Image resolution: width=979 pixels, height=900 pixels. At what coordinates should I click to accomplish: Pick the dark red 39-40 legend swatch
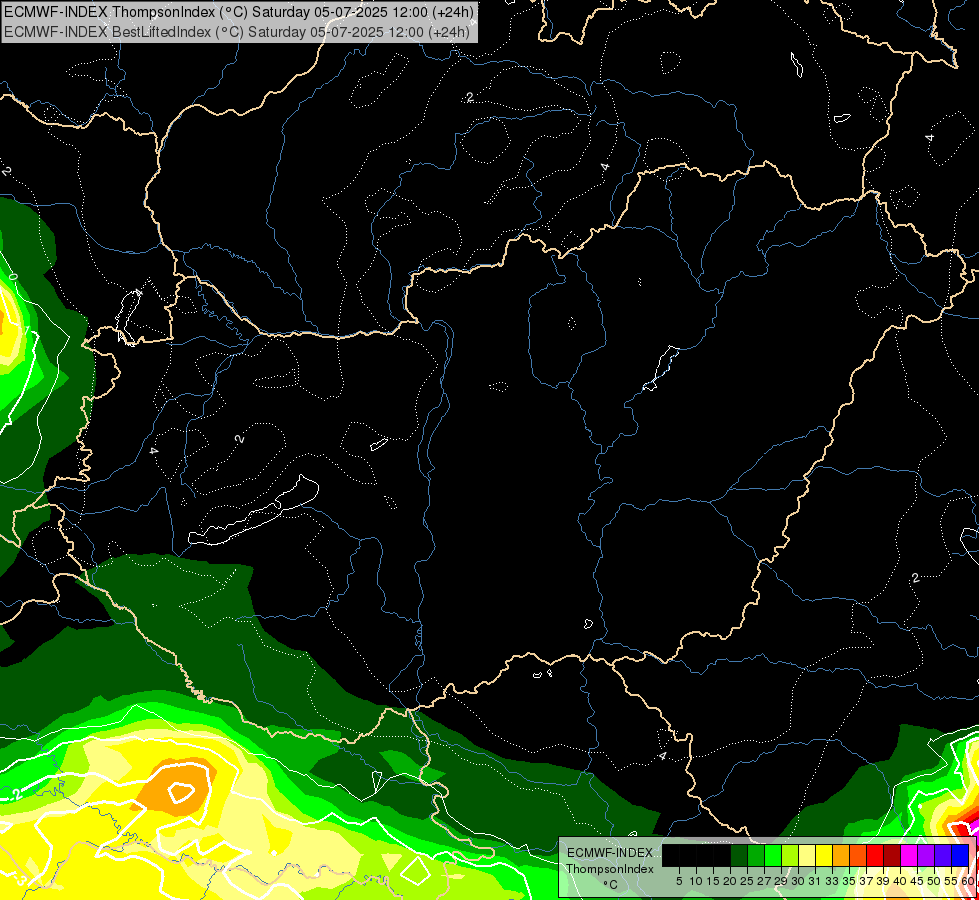coord(892,855)
